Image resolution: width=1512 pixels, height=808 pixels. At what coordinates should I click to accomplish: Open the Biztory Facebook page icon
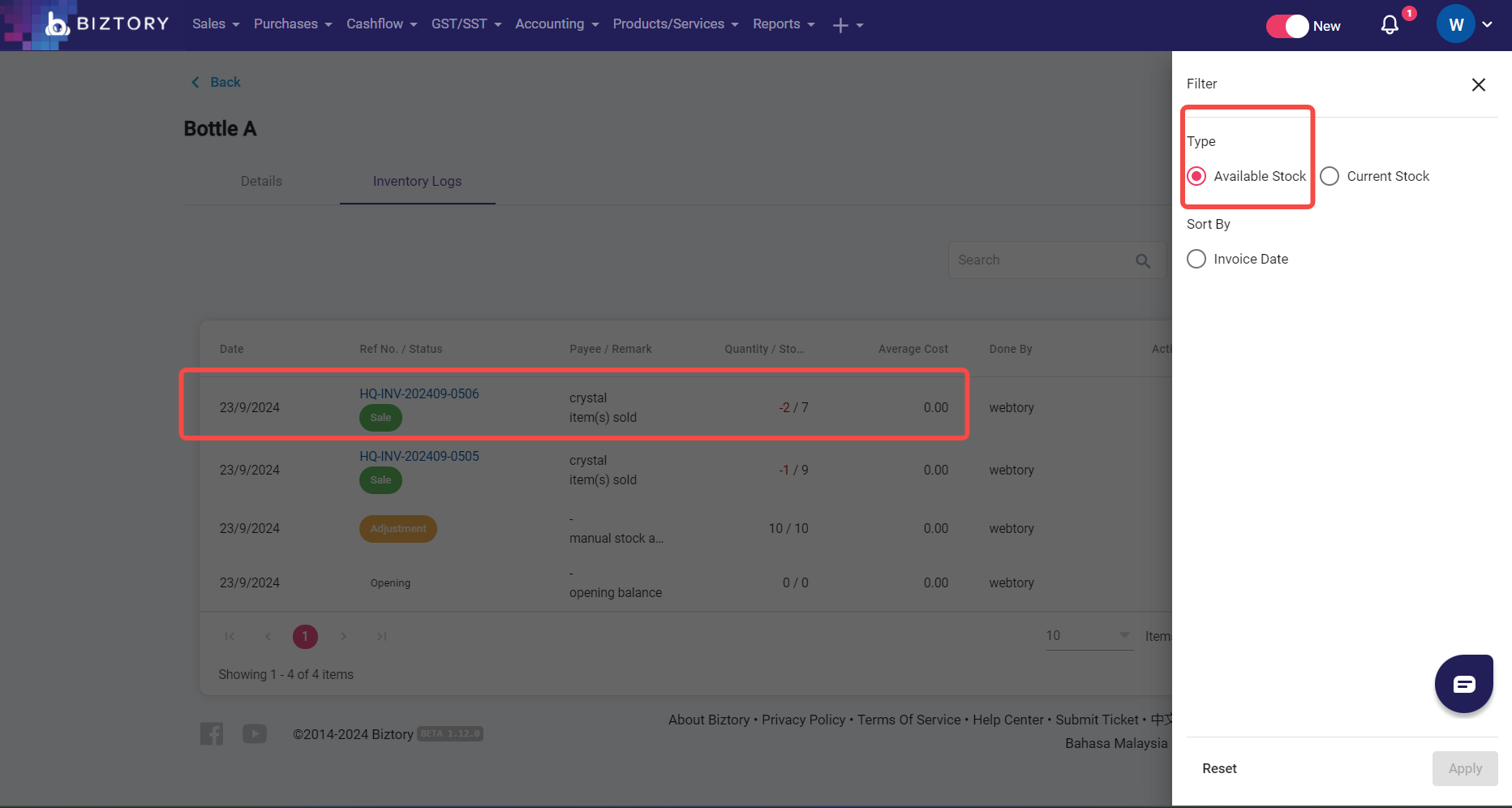click(212, 733)
